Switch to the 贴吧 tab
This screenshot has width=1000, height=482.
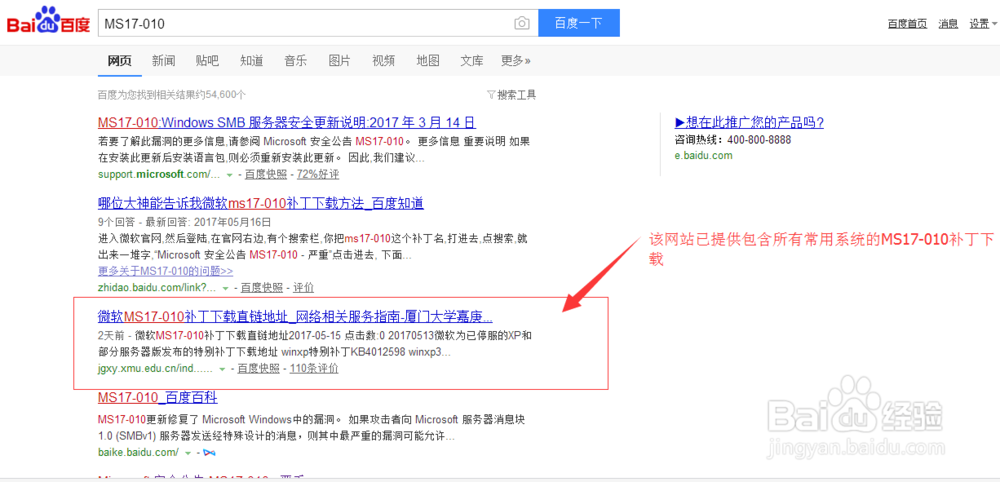(207, 61)
